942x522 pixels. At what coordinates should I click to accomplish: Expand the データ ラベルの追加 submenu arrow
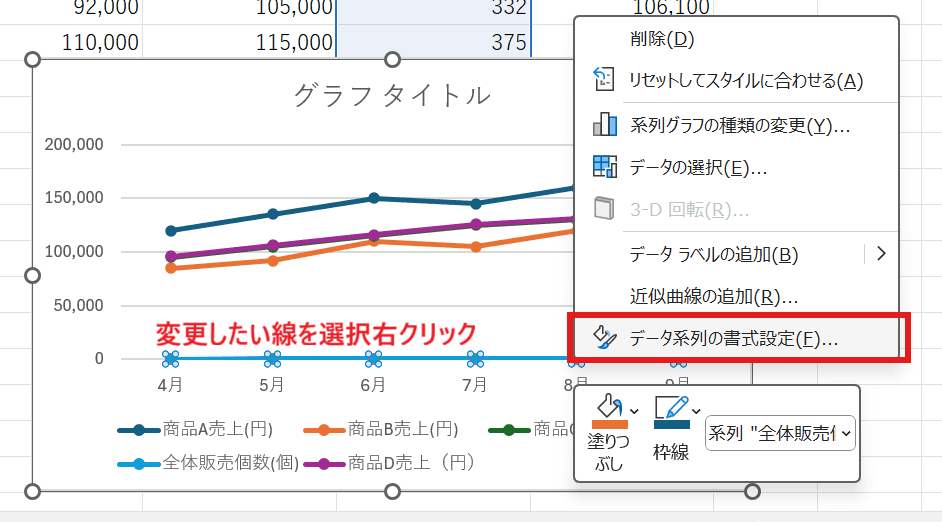pyautogui.click(x=881, y=254)
